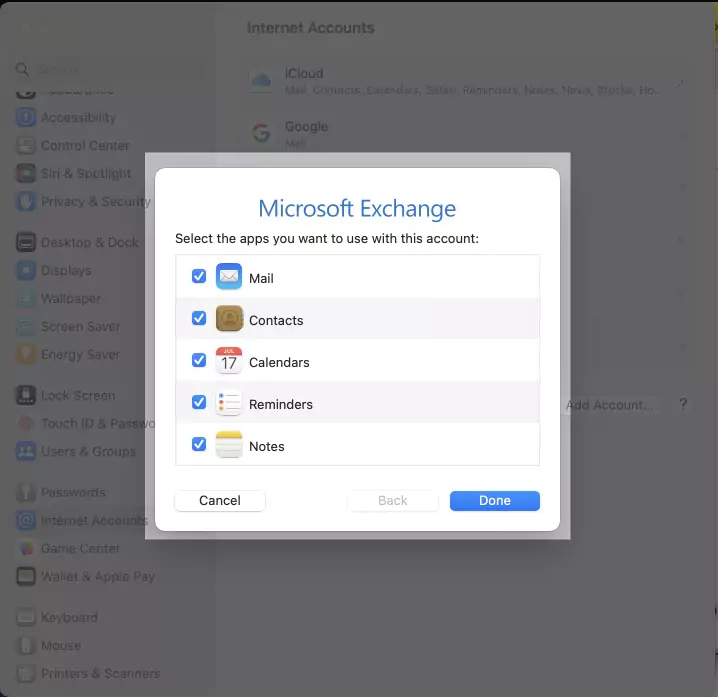This screenshot has width=718, height=697.
Task: Click the Back button
Action: coord(392,501)
